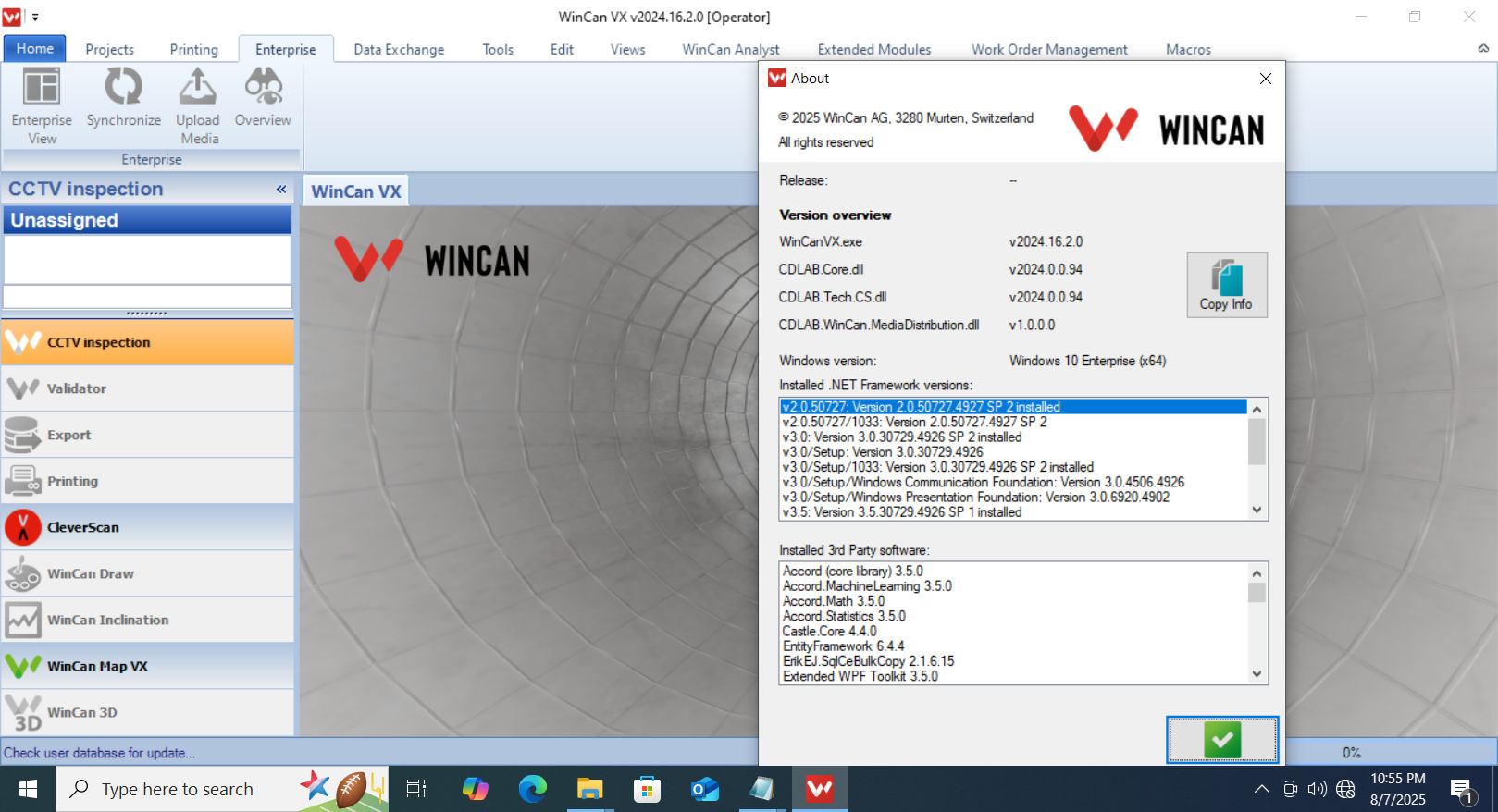Launch WinCan Map VX
Image resolution: width=1498 pixels, height=812 pixels.
147,666
